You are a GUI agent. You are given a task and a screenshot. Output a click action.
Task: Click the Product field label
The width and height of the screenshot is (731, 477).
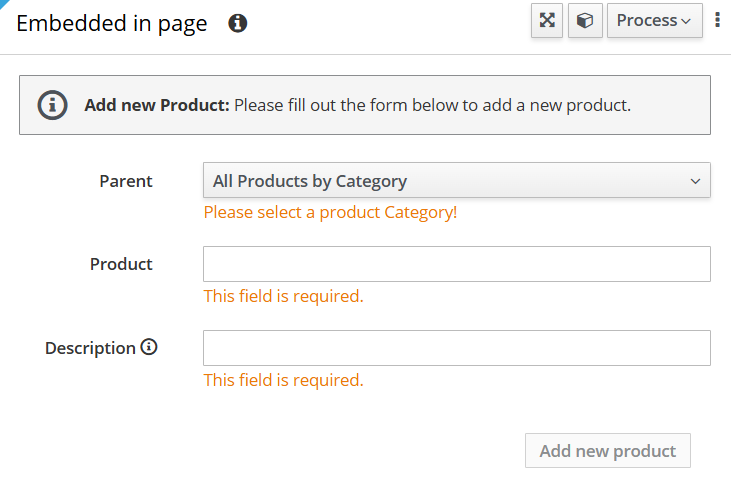(x=121, y=264)
